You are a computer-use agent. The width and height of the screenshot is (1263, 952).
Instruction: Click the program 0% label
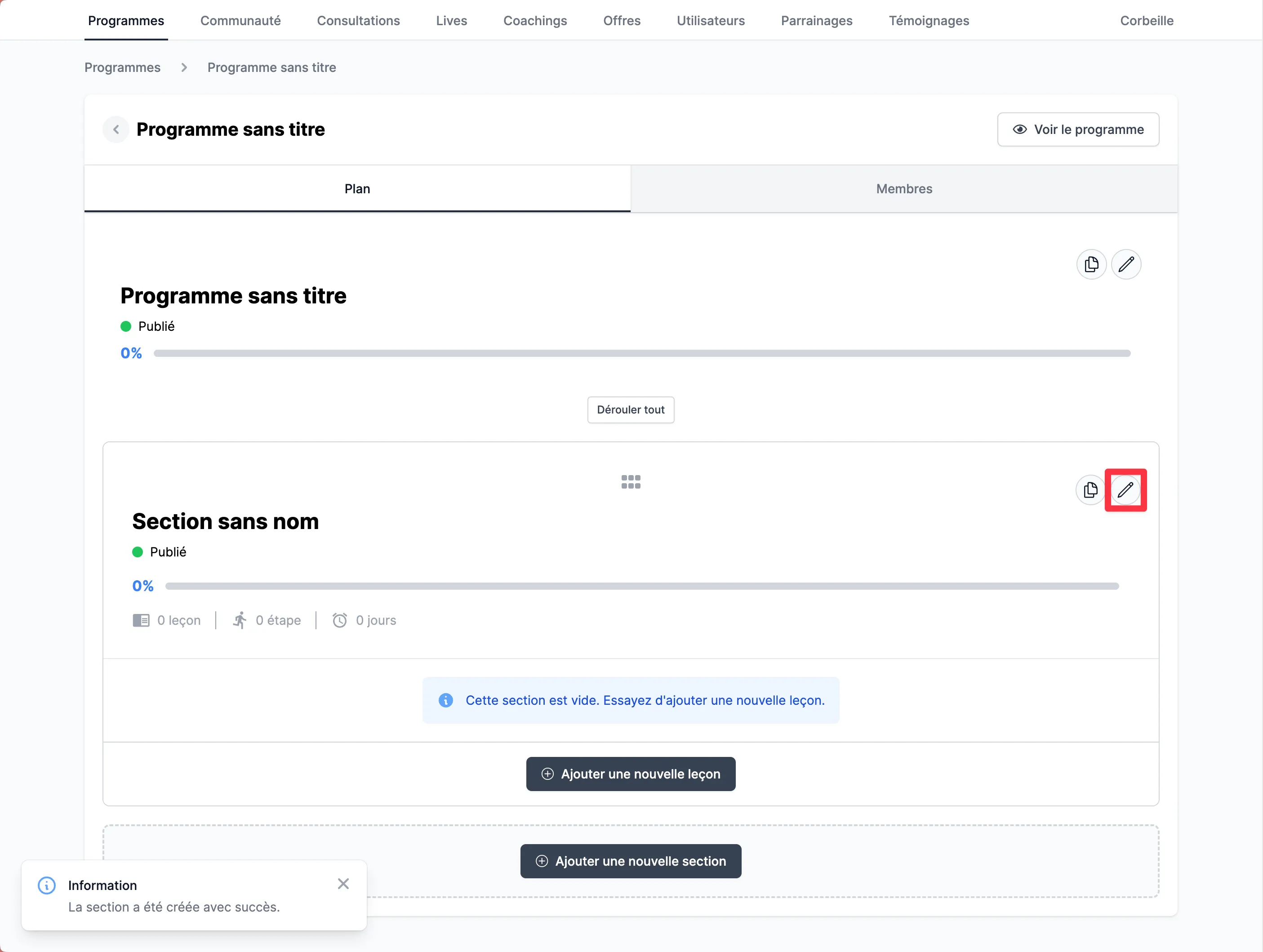click(131, 353)
